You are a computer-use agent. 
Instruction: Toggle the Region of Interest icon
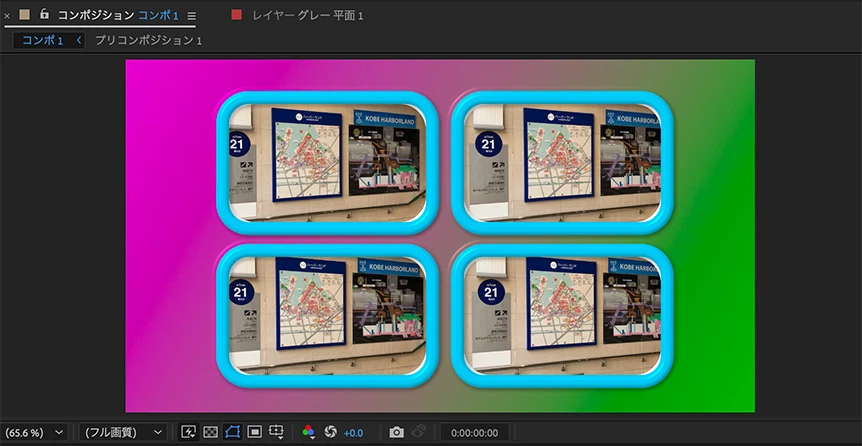point(254,432)
